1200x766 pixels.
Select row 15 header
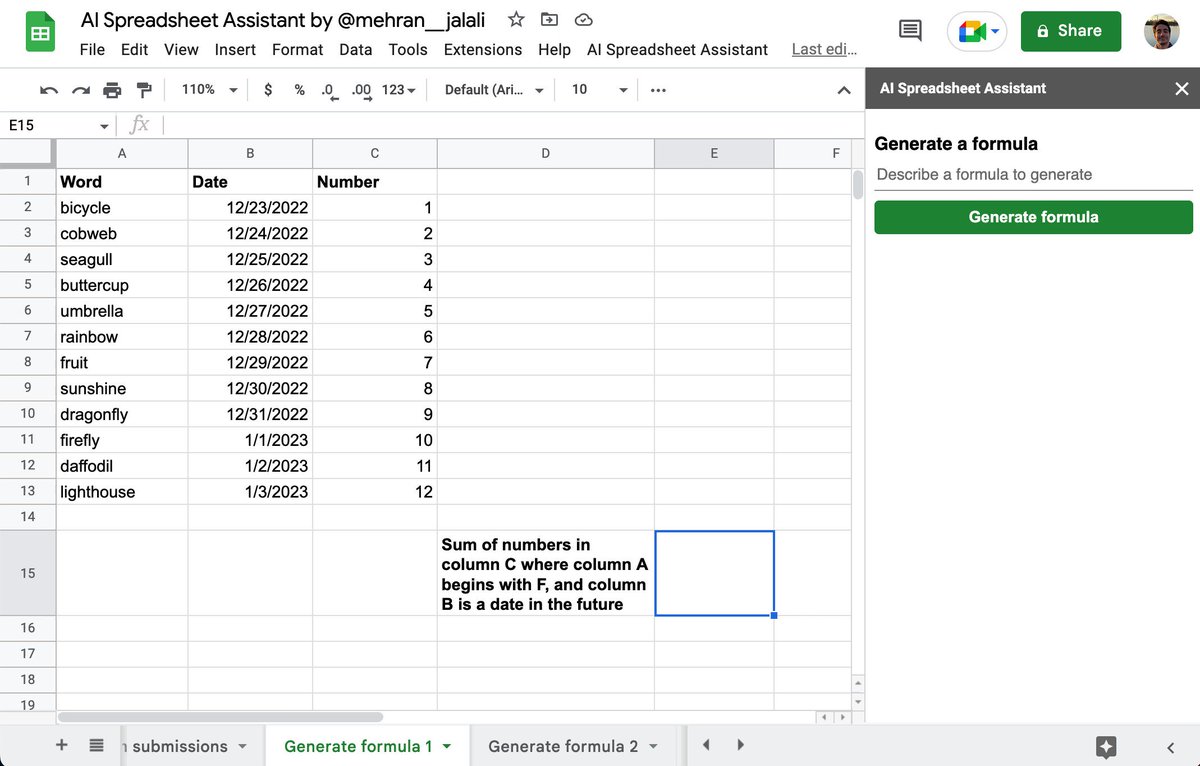pos(28,573)
